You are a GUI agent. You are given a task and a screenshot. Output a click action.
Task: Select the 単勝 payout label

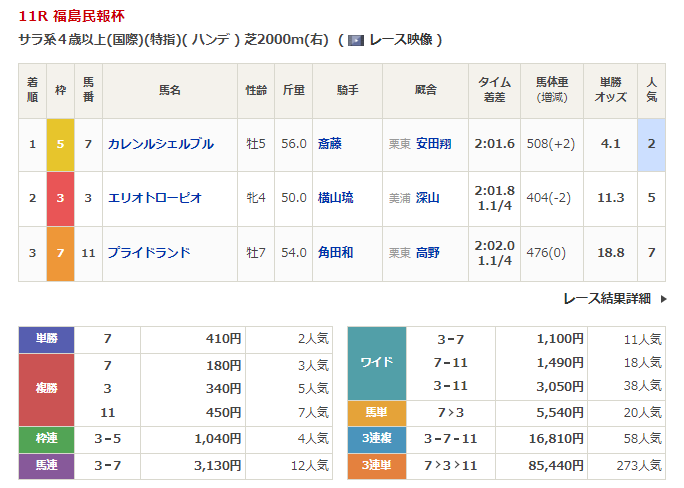coord(46,339)
